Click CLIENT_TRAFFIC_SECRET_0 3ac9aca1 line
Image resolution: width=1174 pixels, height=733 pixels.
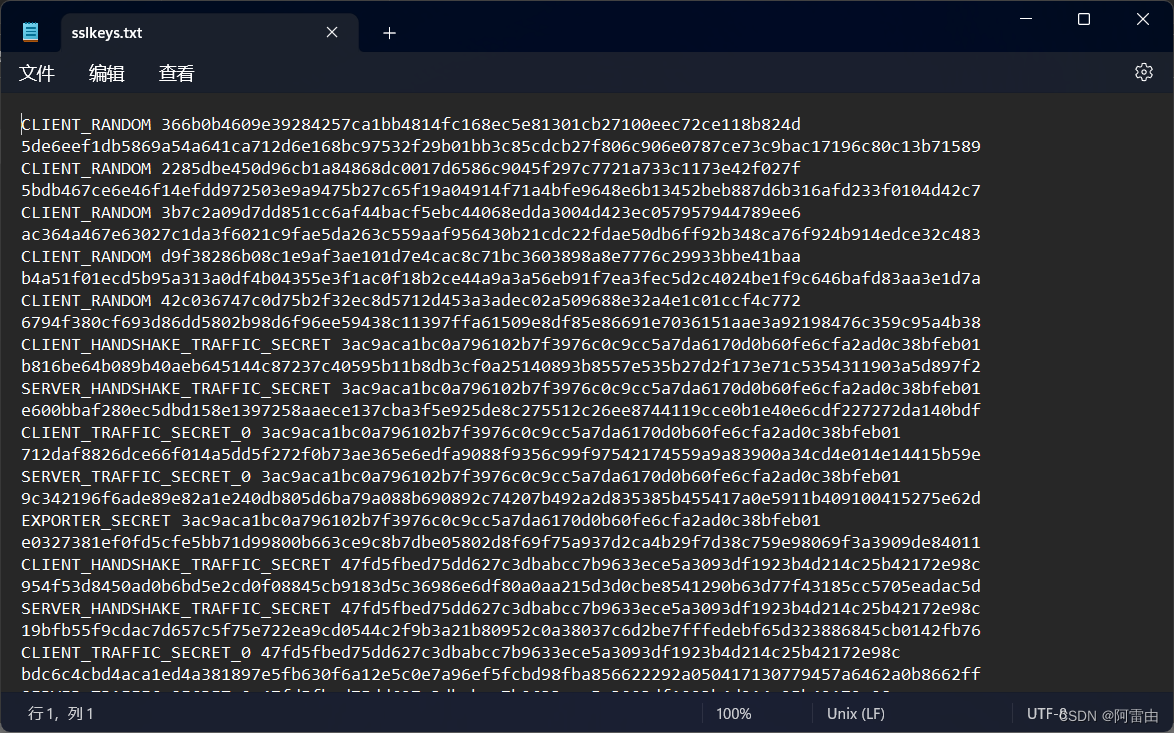(460, 433)
